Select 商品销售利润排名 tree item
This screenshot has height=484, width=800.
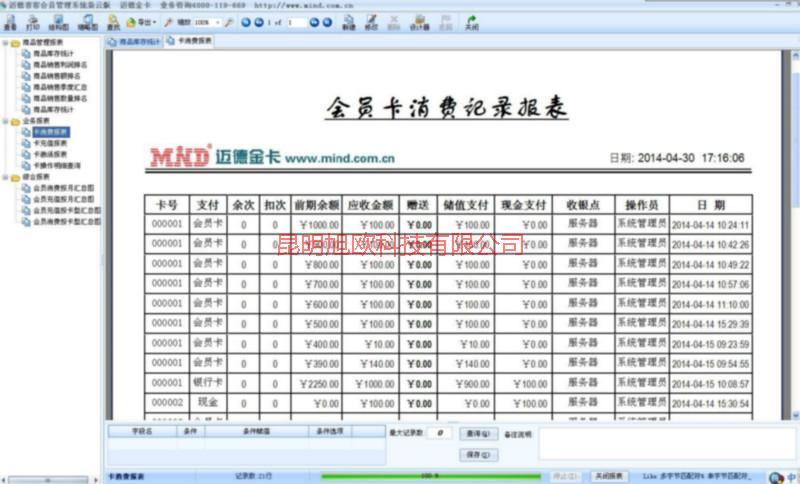point(60,65)
